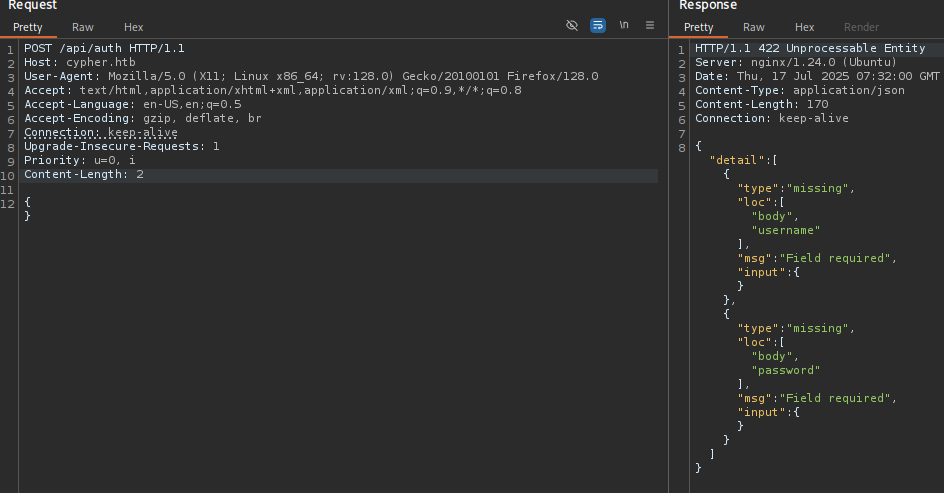The height and width of the screenshot is (493, 944).
Task: Click the POST /api/auth request line
Action: 104,48
